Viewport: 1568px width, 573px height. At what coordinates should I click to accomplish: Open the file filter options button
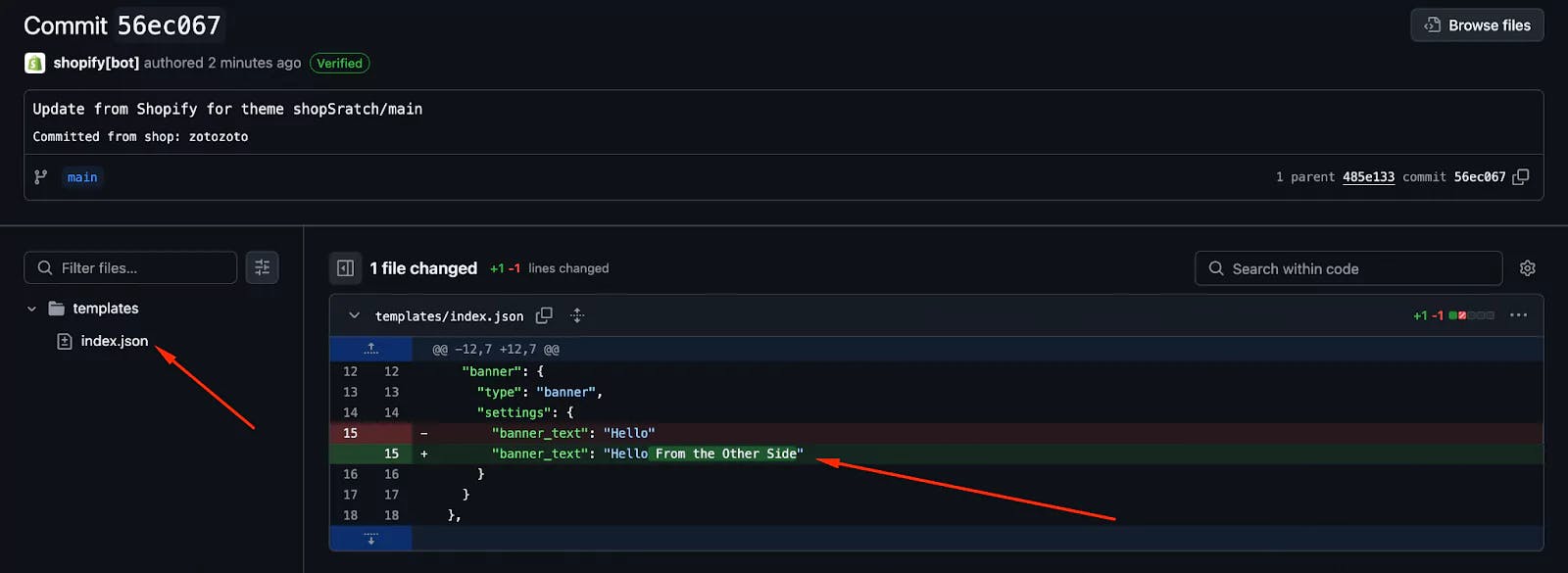262,267
